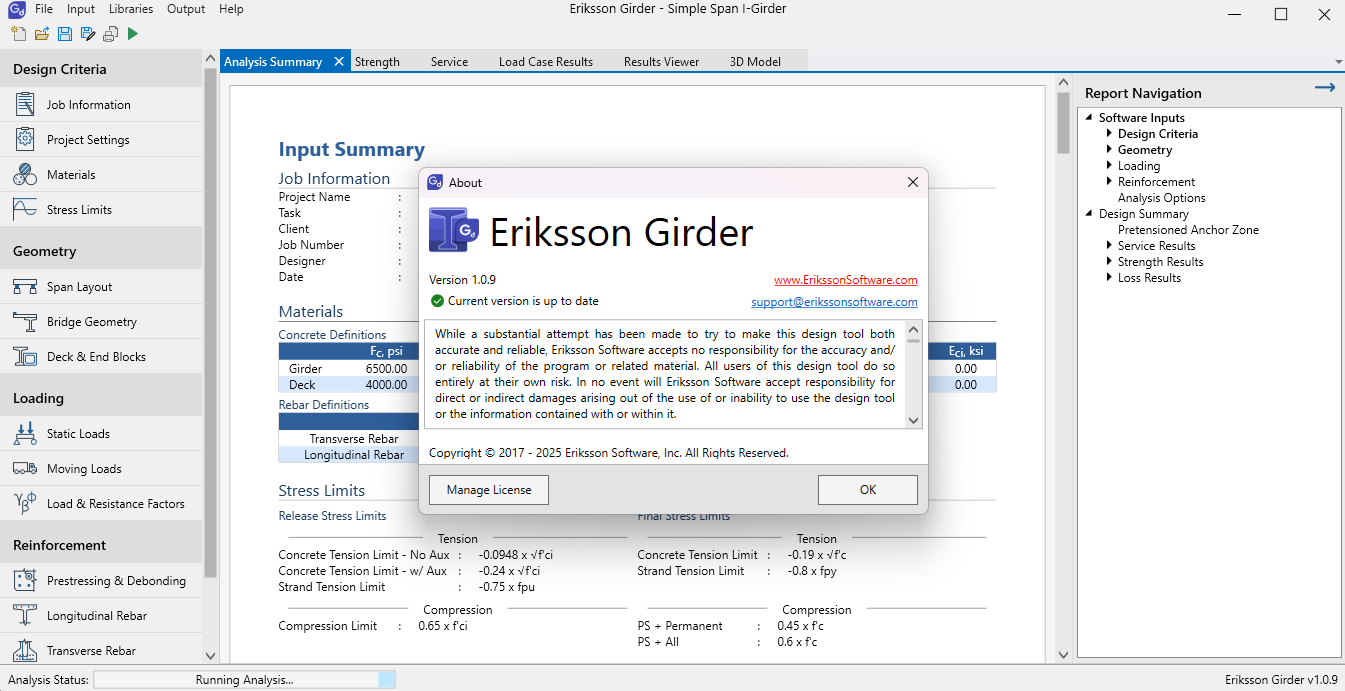This screenshot has height=691, width=1345.
Task: Expand the Reinforcement tree node arrow
Action: (1109, 182)
